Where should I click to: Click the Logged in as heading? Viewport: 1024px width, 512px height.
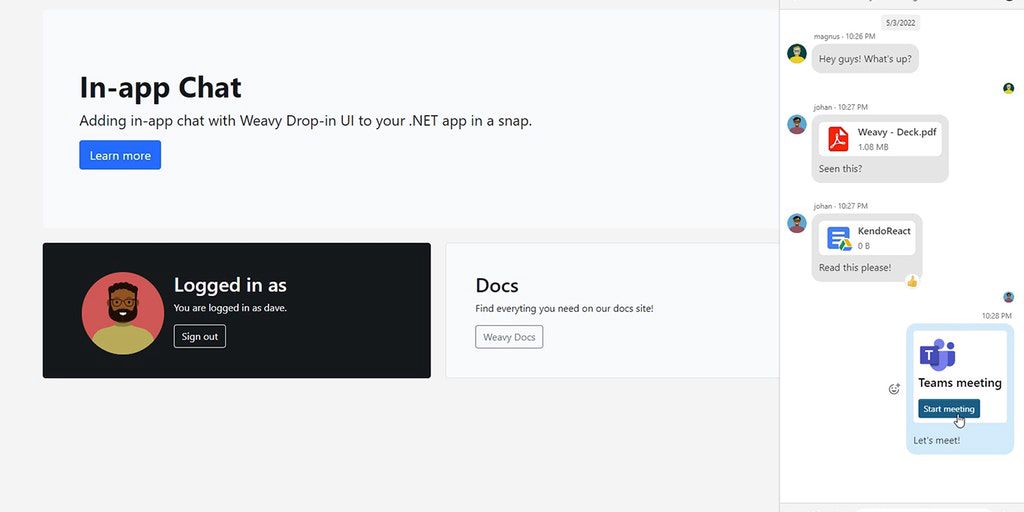[230, 285]
